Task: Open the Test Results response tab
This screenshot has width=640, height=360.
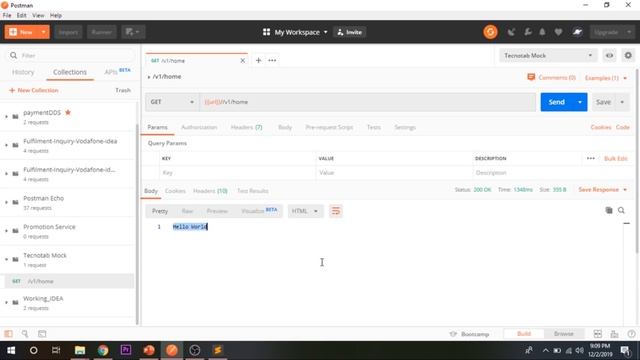Action: [253, 191]
